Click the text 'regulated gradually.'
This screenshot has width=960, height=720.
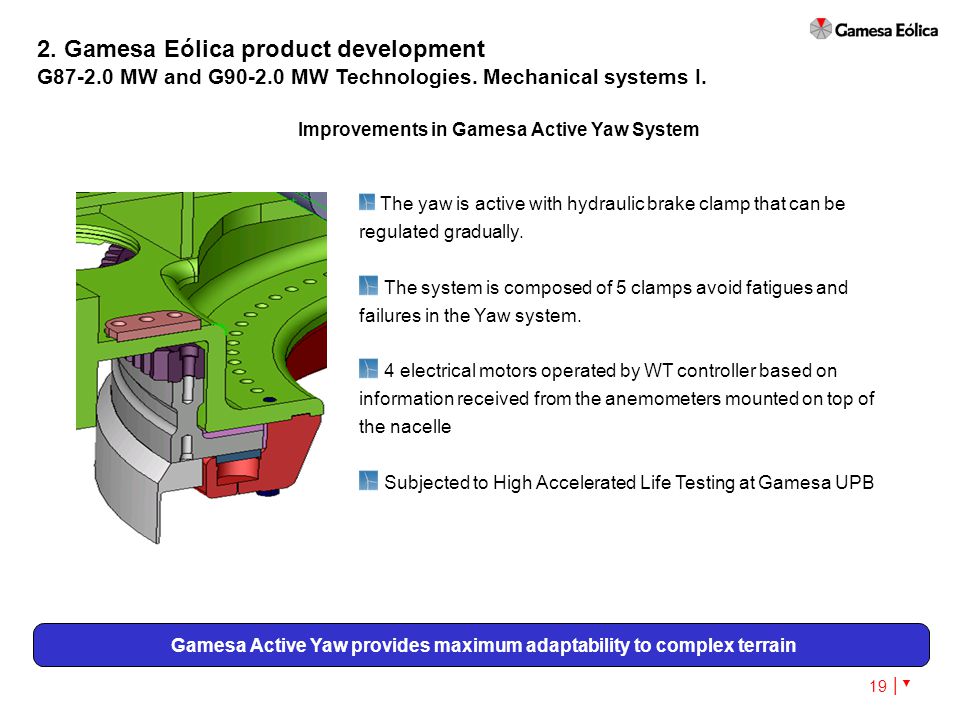[441, 232]
